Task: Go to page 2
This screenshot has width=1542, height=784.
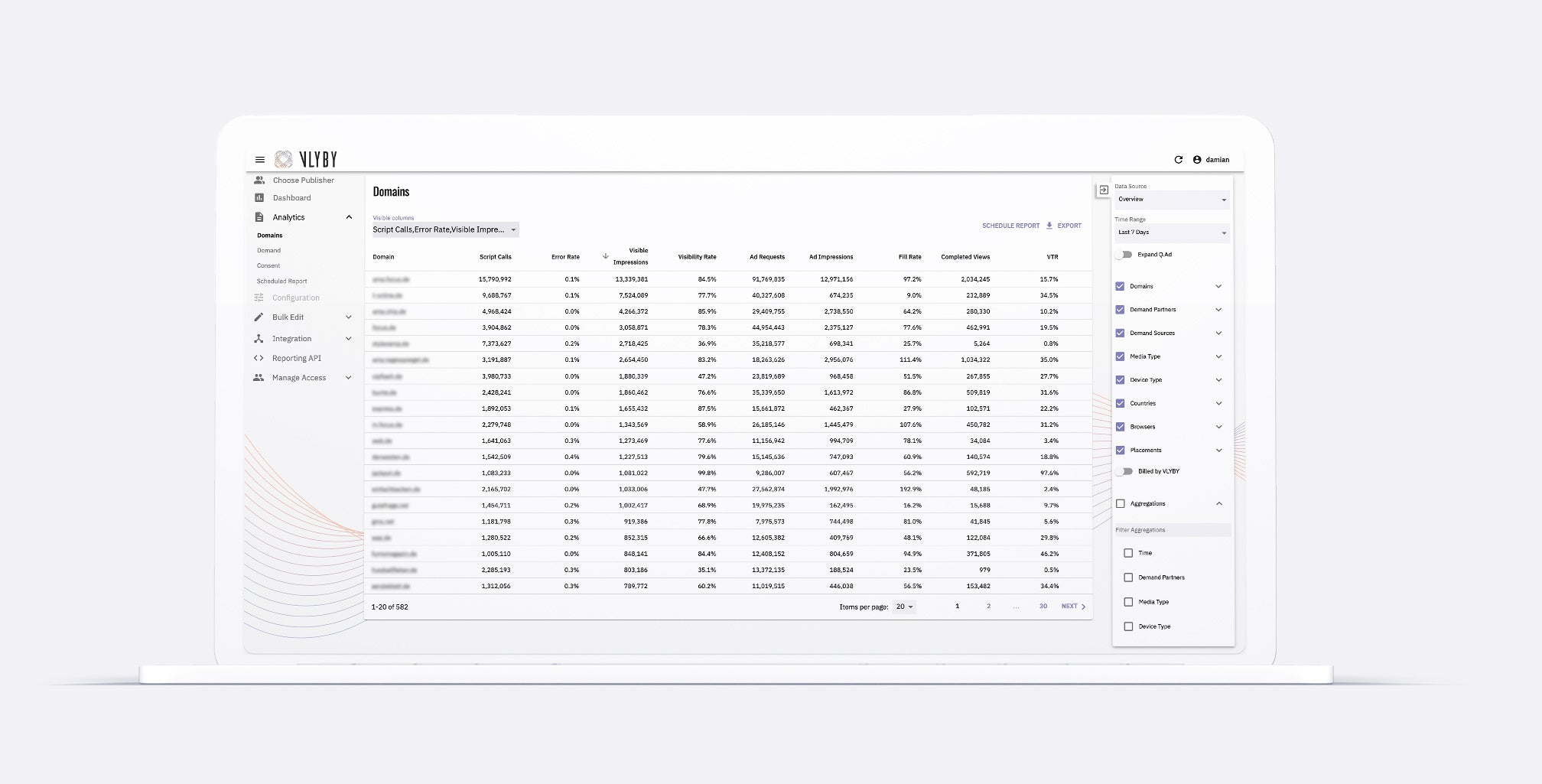Action: pos(988,607)
